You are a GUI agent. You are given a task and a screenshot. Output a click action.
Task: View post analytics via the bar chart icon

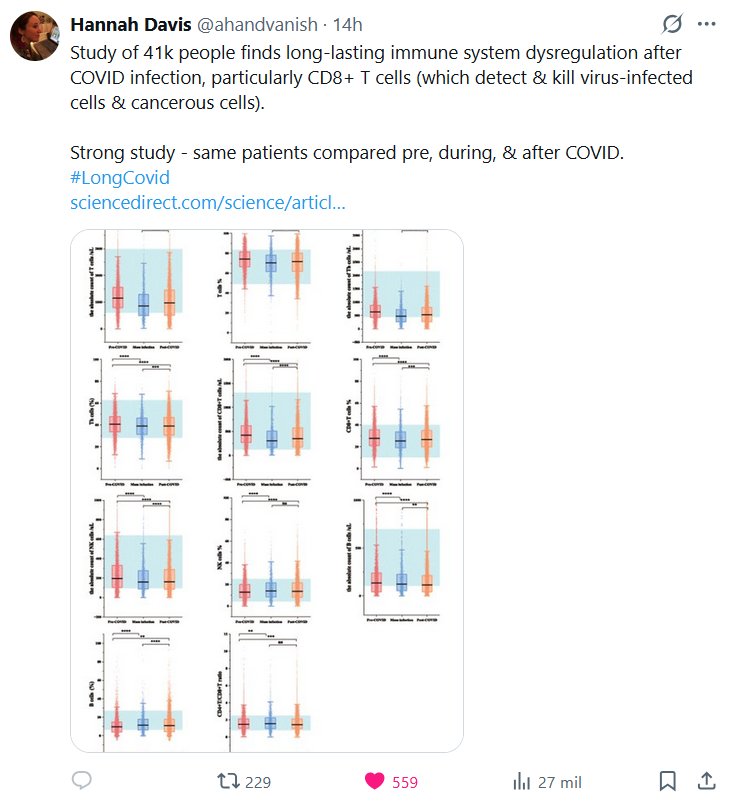pyautogui.click(x=521, y=781)
